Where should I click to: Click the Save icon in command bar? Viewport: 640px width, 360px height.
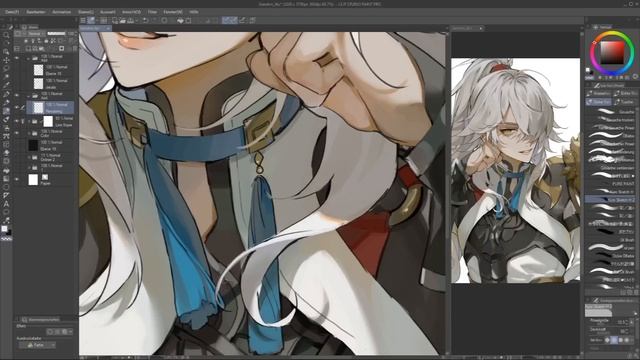(130, 20)
